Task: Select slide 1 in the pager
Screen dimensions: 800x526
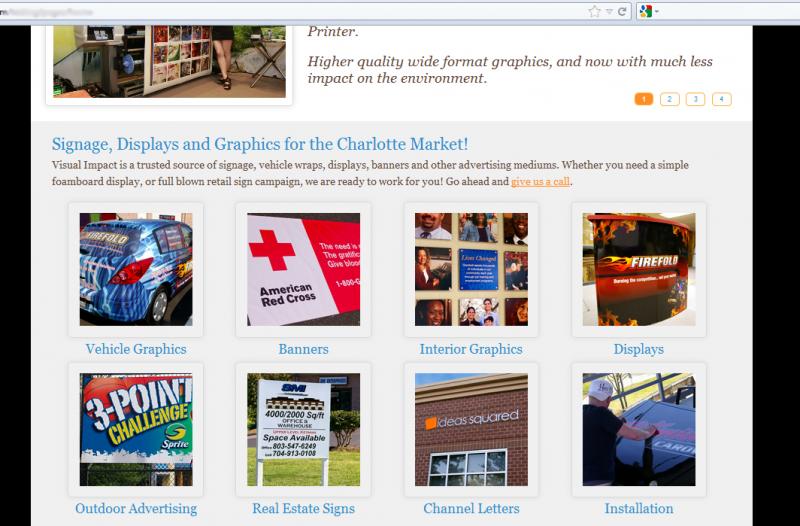Action: pos(644,99)
